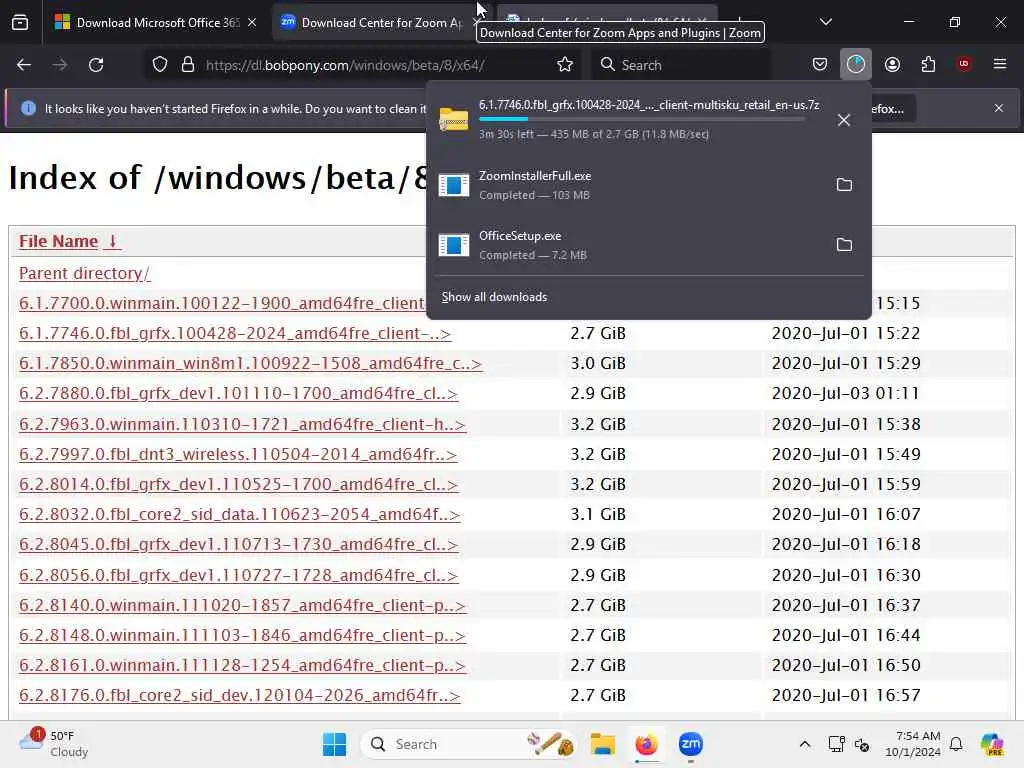The height and width of the screenshot is (768, 1024).
Task: Click the Firefox taskbar icon
Action: [x=647, y=744]
